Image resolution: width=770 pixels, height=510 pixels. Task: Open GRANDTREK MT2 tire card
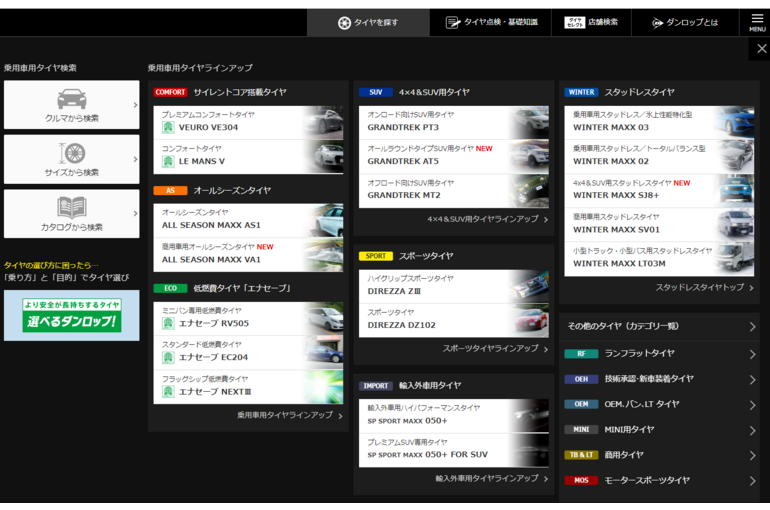point(454,191)
